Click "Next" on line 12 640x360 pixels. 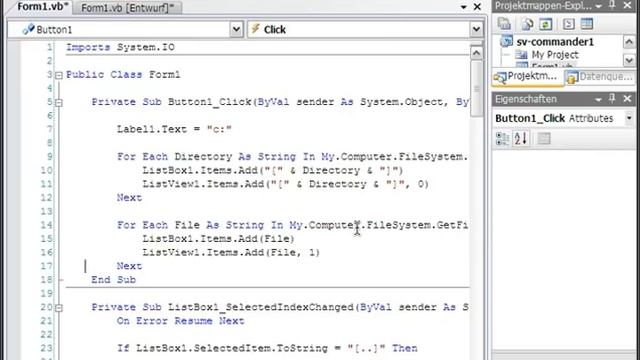129,198
